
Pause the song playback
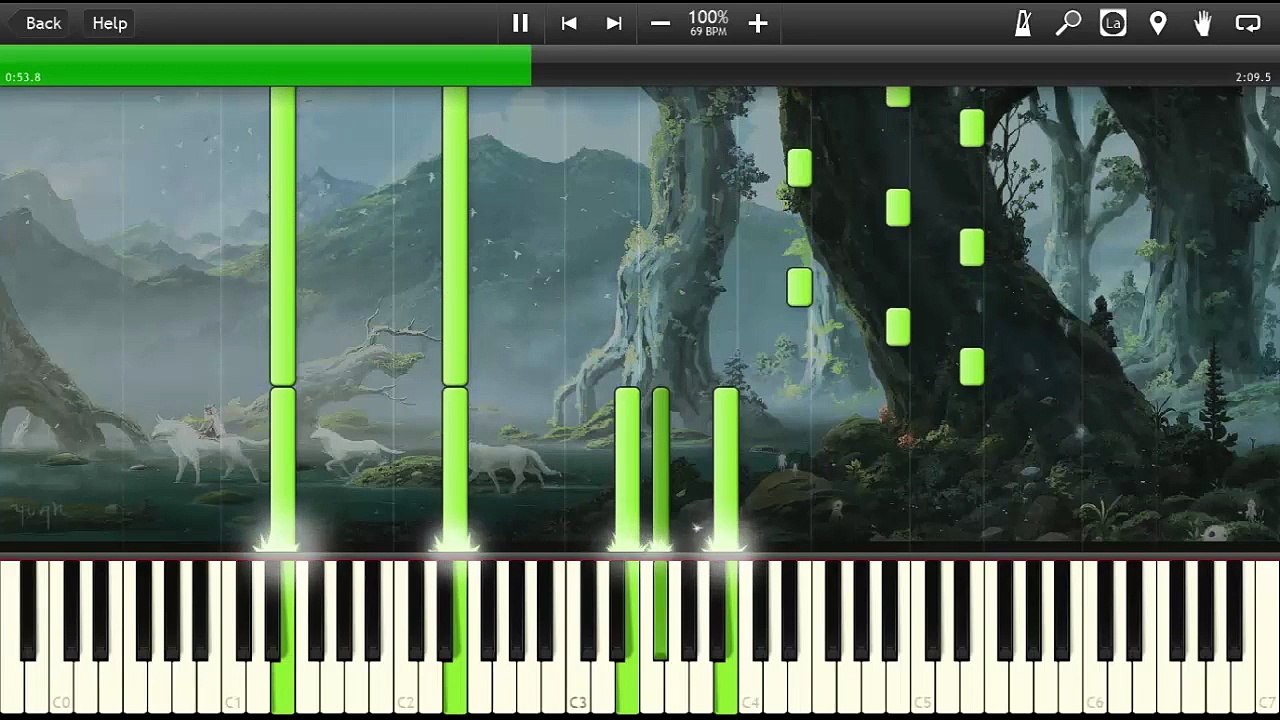(520, 23)
